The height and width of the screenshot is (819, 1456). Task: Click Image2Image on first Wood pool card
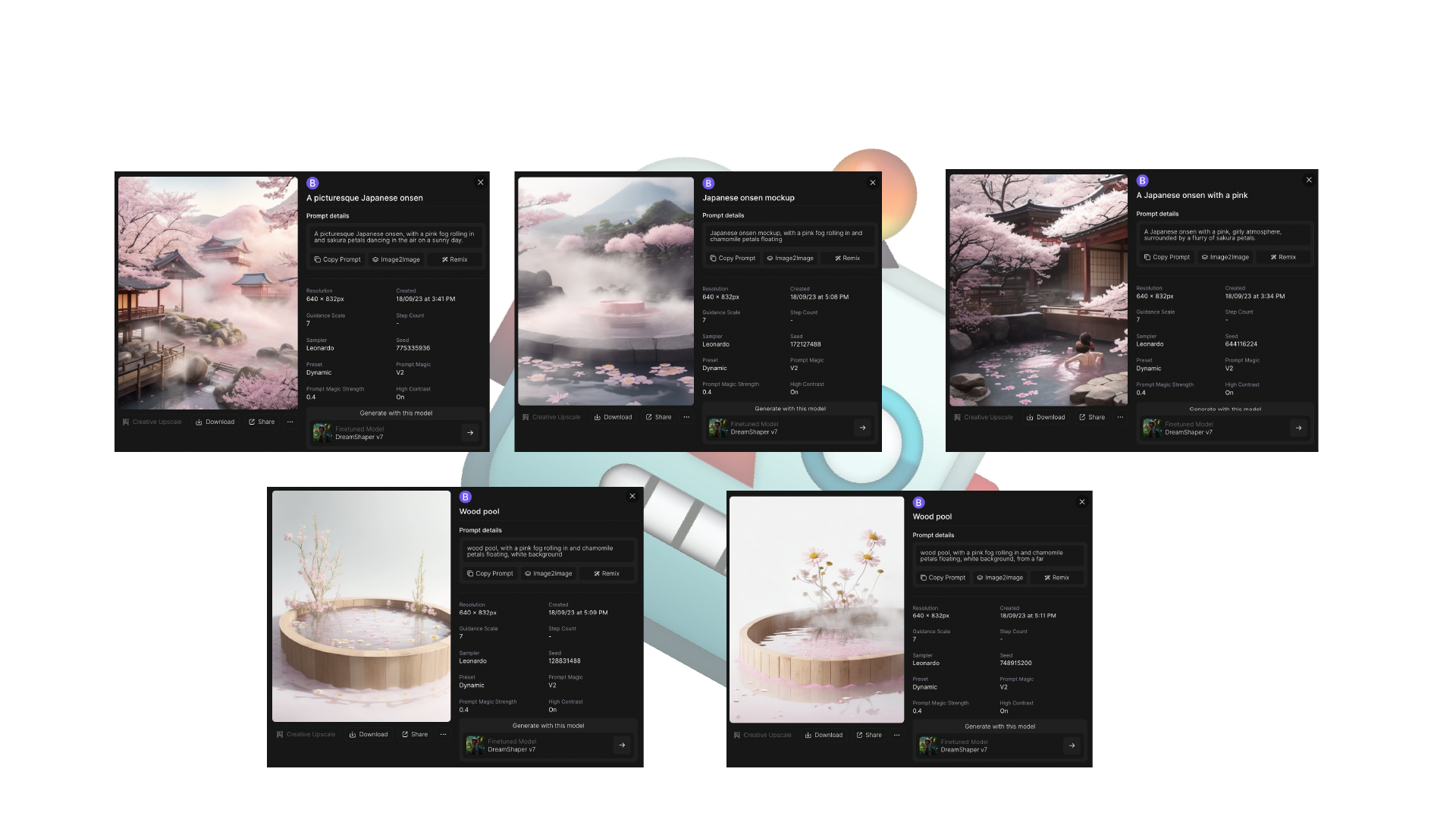(x=548, y=573)
